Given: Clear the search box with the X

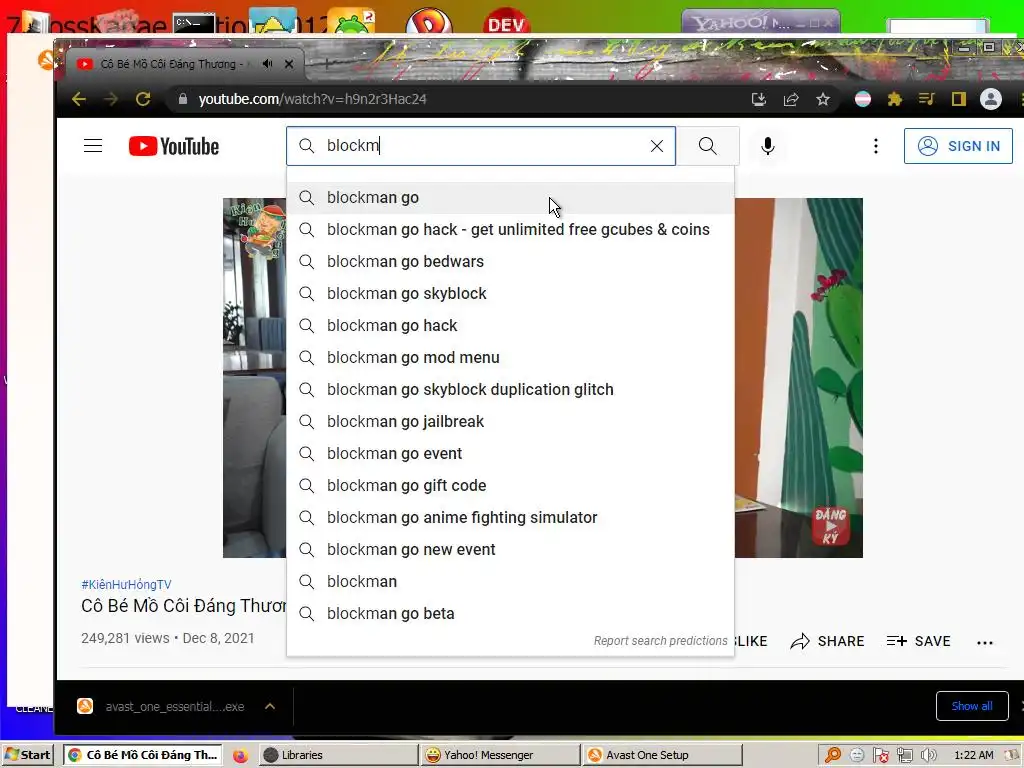Looking at the screenshot, I should [x=657, y=146].
